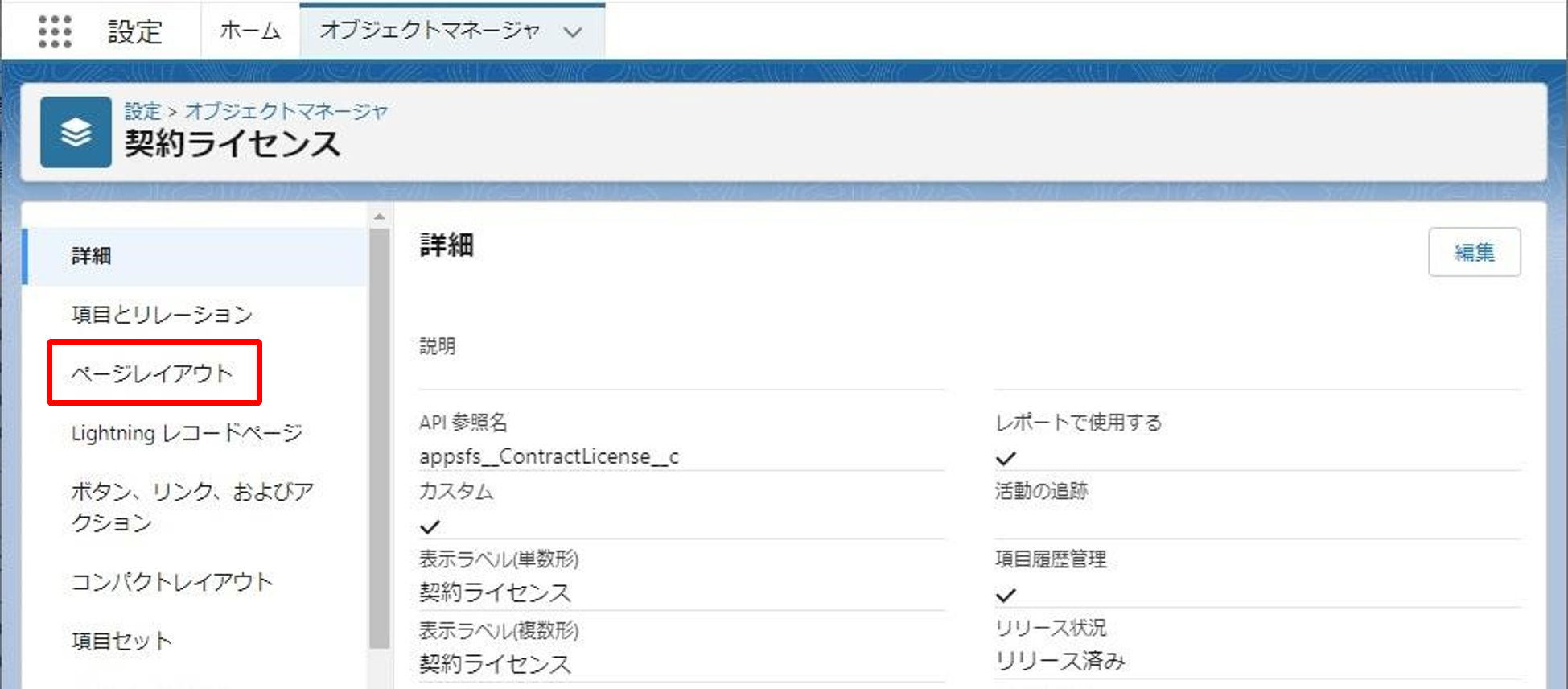Follow the オブジェクトマネージャ breadcrumb link
Screen dimensions: 1568x689
coord(286,111)
